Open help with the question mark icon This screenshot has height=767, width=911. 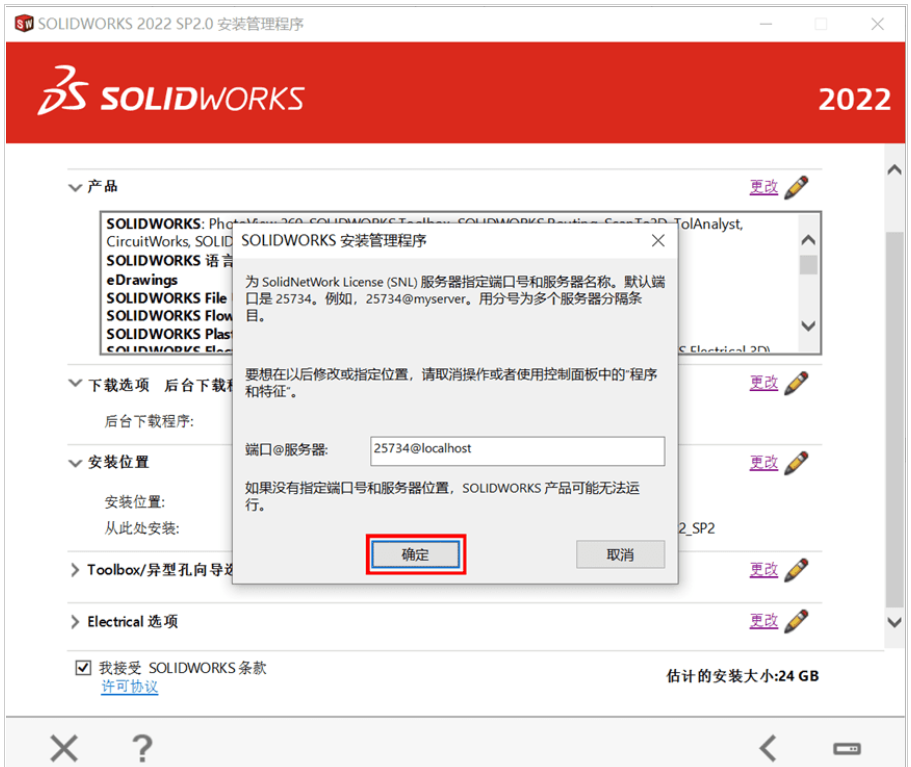point(142,748)
